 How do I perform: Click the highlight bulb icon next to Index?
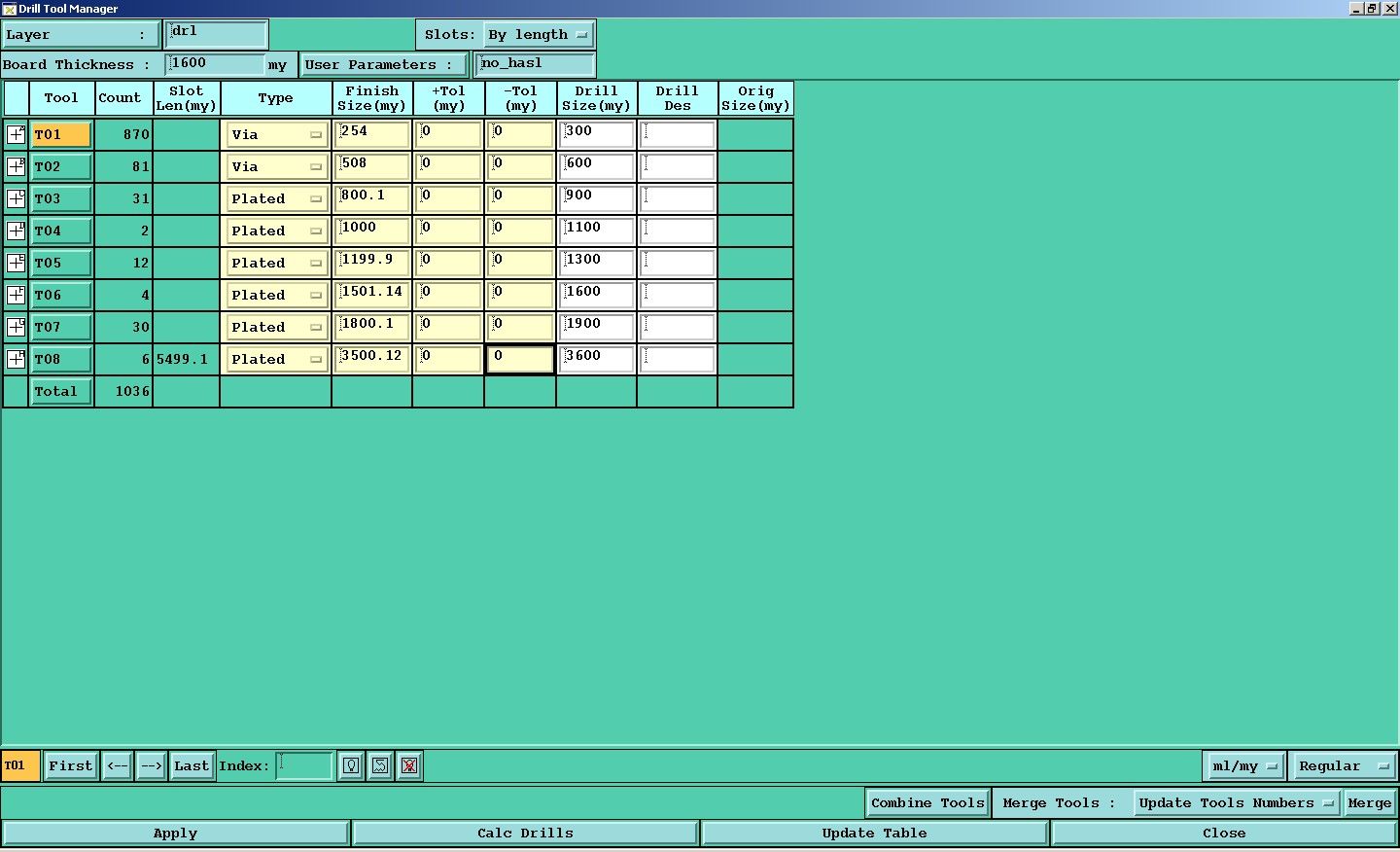click(x=351, y=765)
